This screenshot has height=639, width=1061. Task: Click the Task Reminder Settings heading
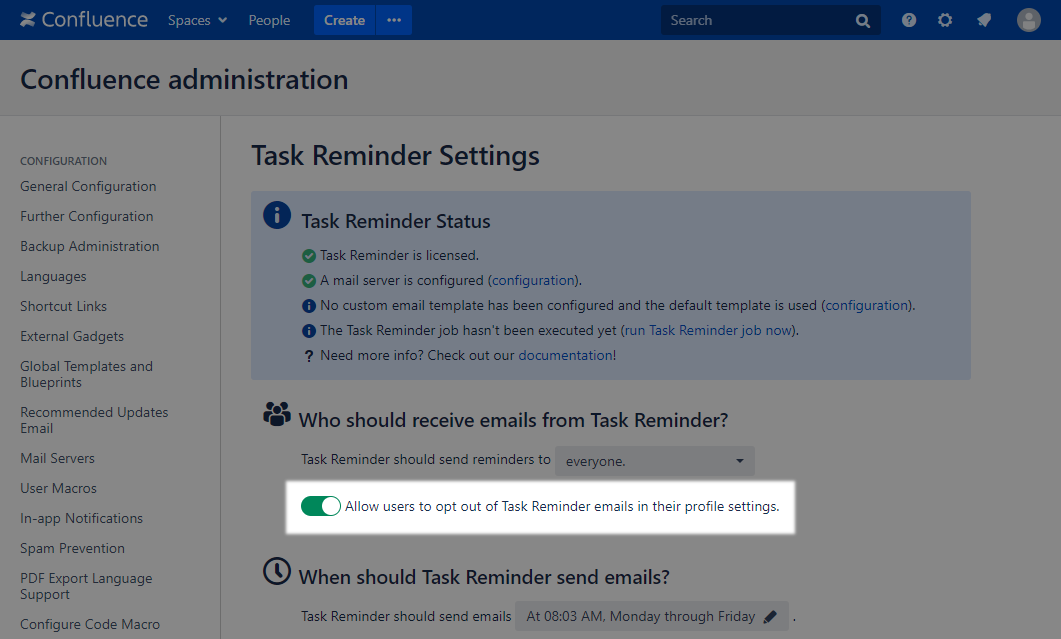[395, 156]
